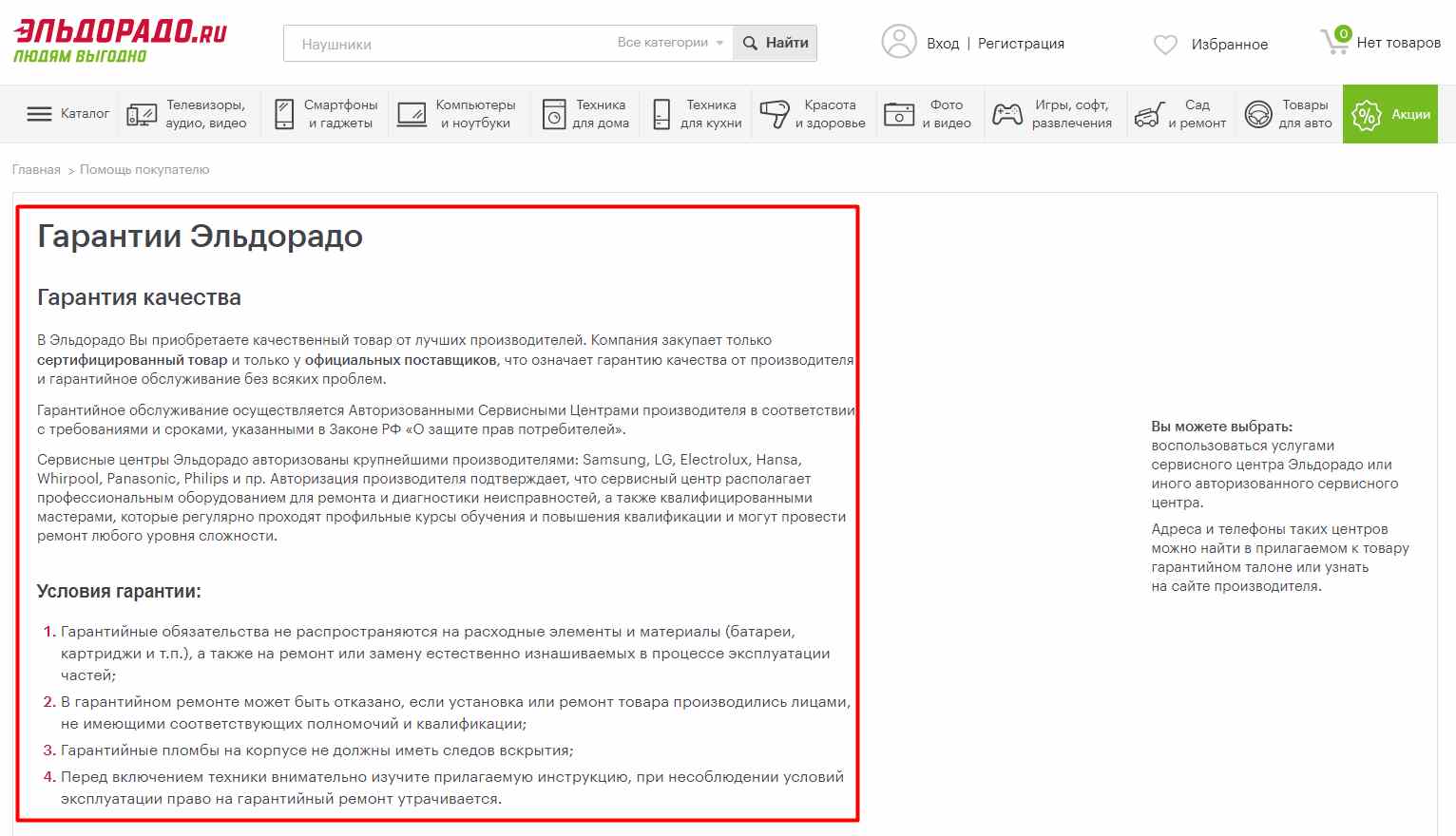
Task: Go to Главная breadcrumb
Action: click(36, 170)
